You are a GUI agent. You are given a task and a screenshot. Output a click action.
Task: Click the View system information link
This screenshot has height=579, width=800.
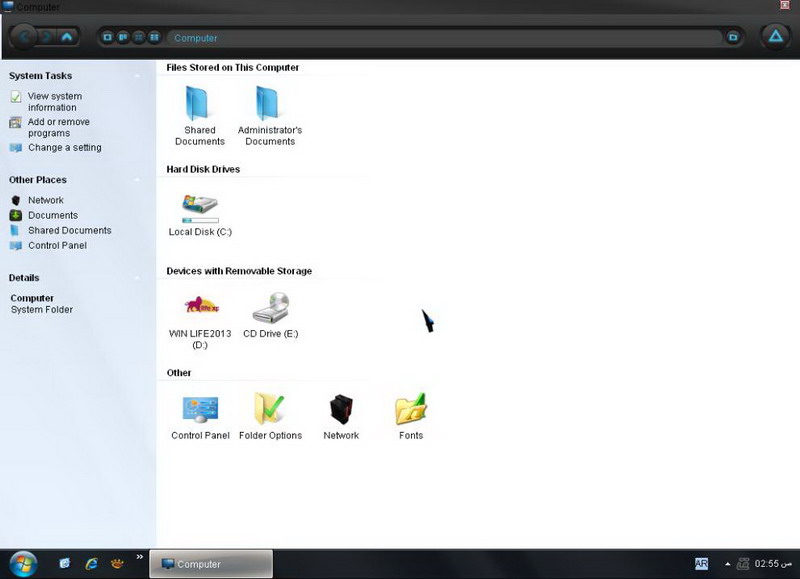click(x=55, y=102)
